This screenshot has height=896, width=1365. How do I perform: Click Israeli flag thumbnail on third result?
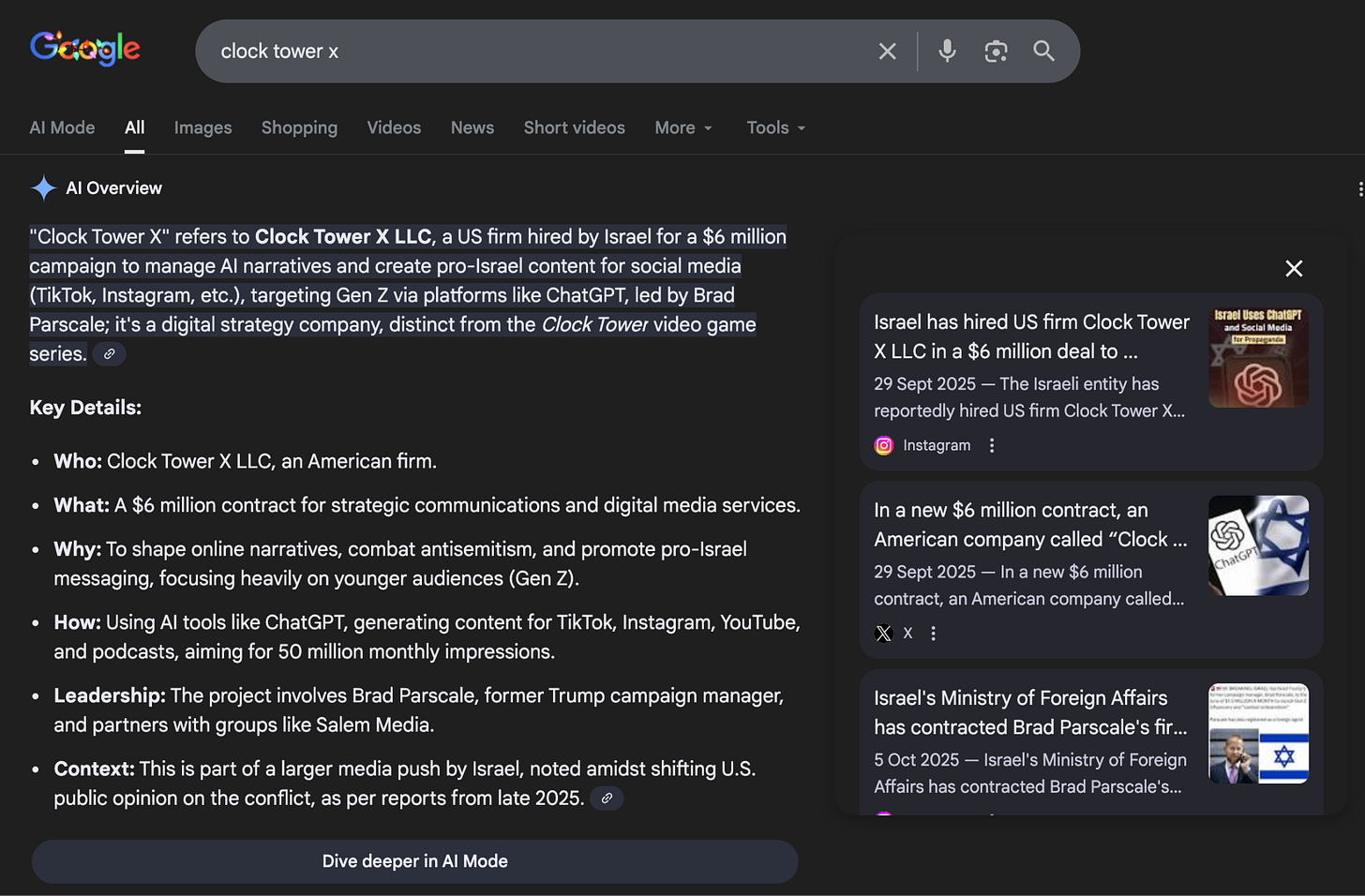coord(1258,733)
